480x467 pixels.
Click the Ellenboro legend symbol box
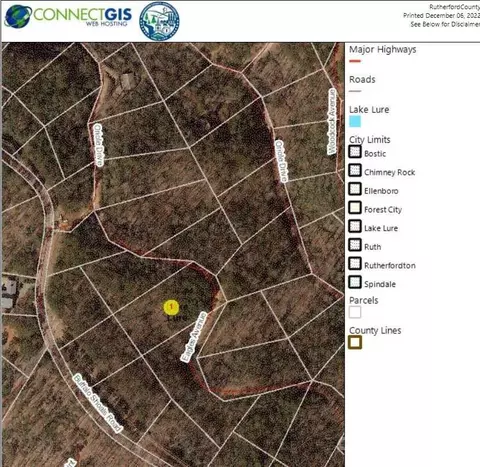[x=355, y=189]
